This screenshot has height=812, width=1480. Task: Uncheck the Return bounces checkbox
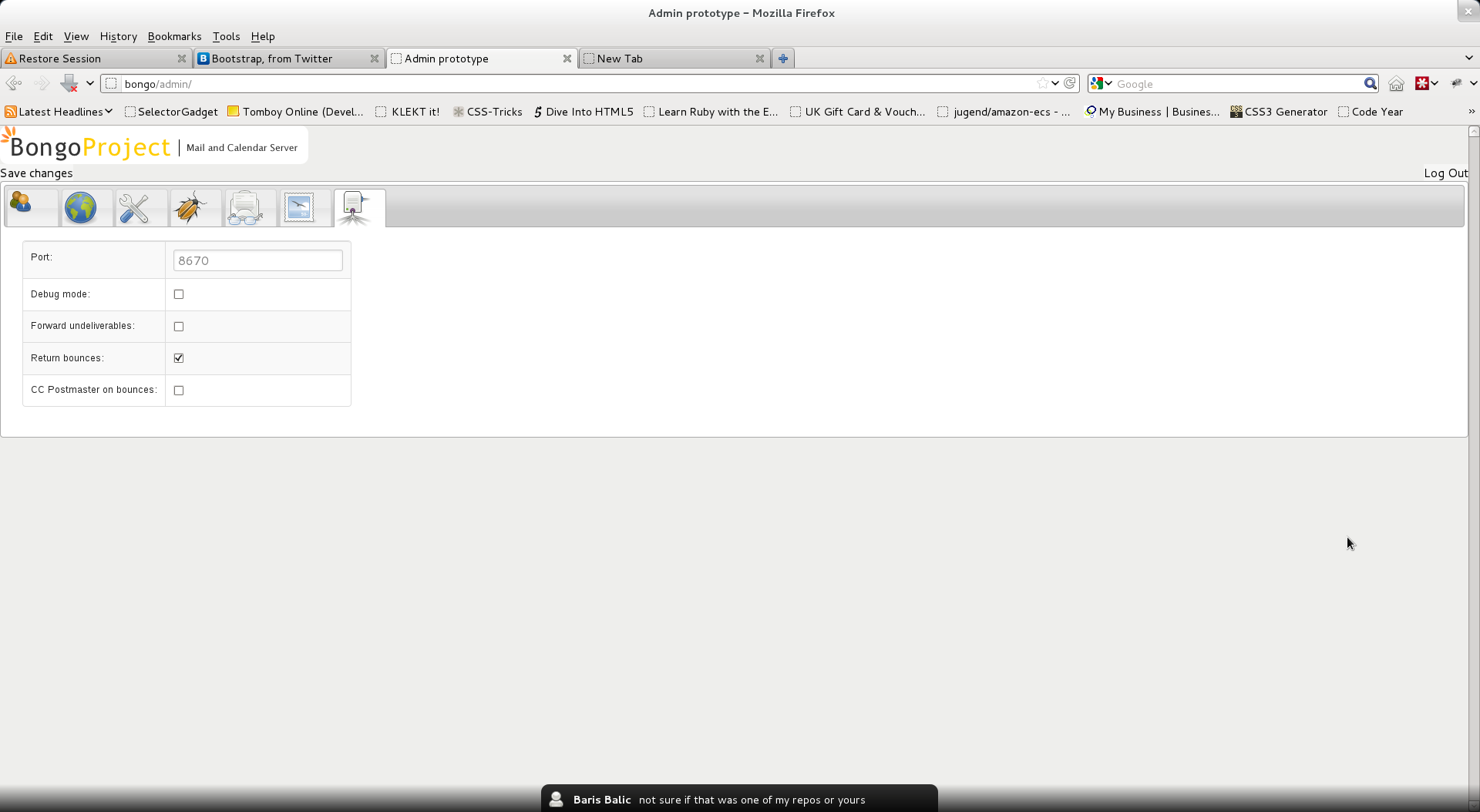179,358
